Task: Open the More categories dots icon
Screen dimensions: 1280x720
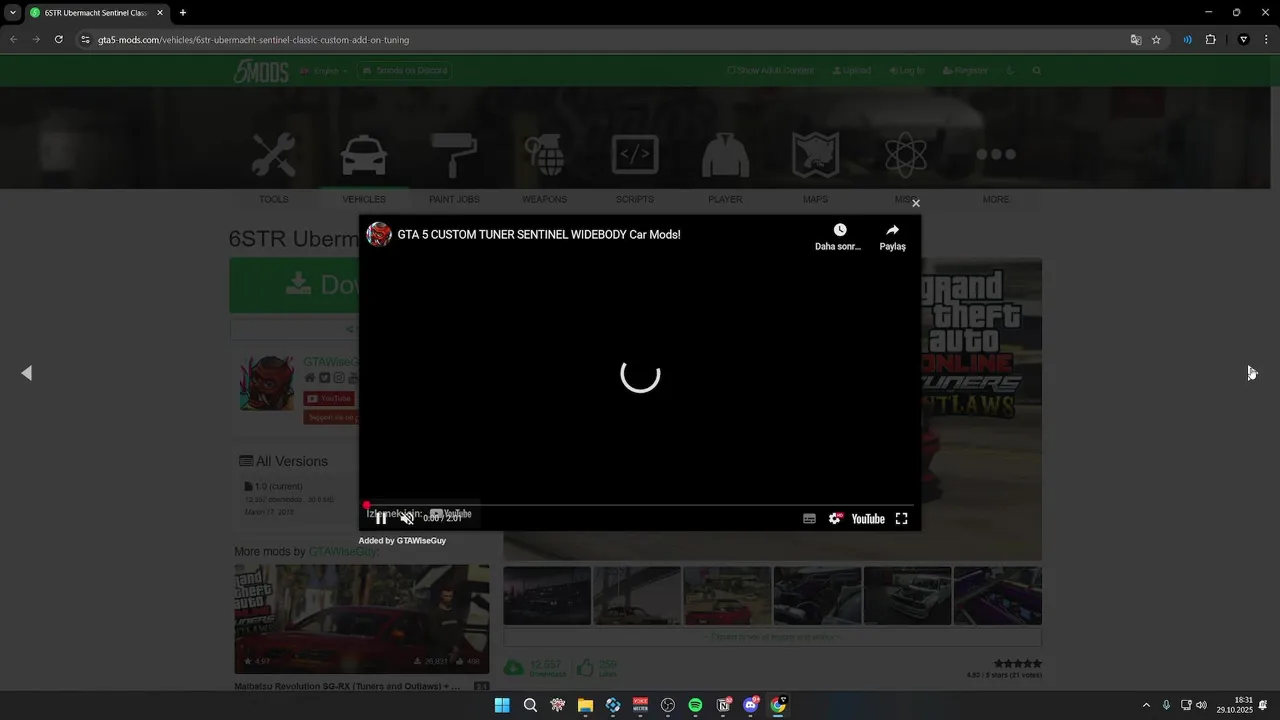Action: tap(996, 154)
